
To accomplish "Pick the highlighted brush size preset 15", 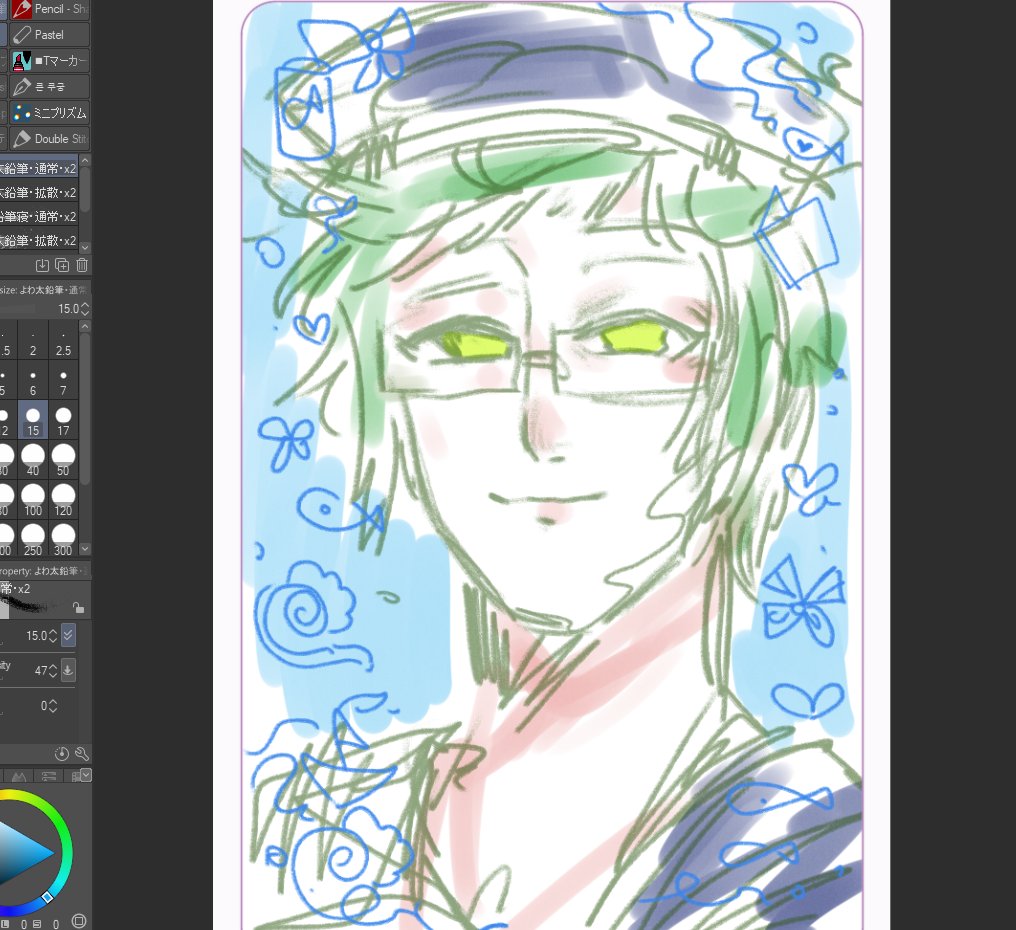I will (x=33, y=420).
